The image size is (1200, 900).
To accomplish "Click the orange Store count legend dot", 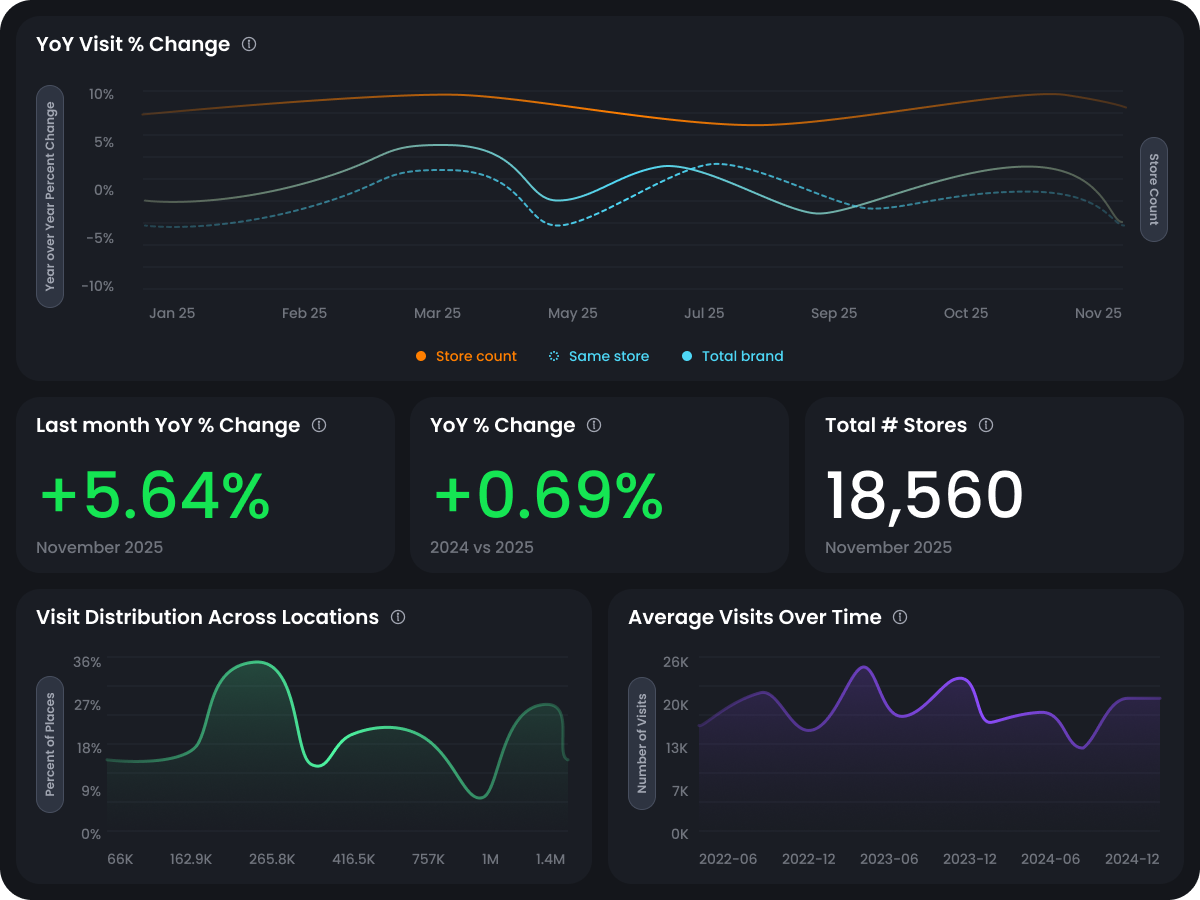I will tap(421, 356).
